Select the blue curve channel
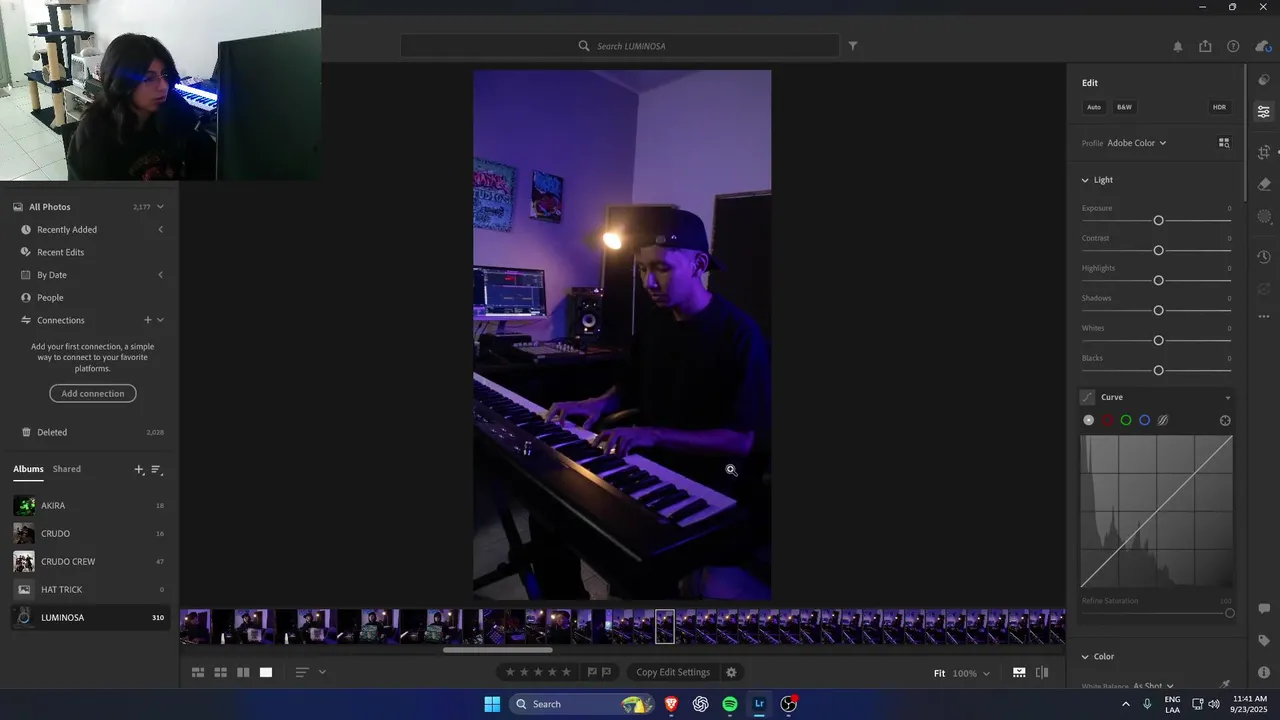The image size is (1280, 720). 1144,421
